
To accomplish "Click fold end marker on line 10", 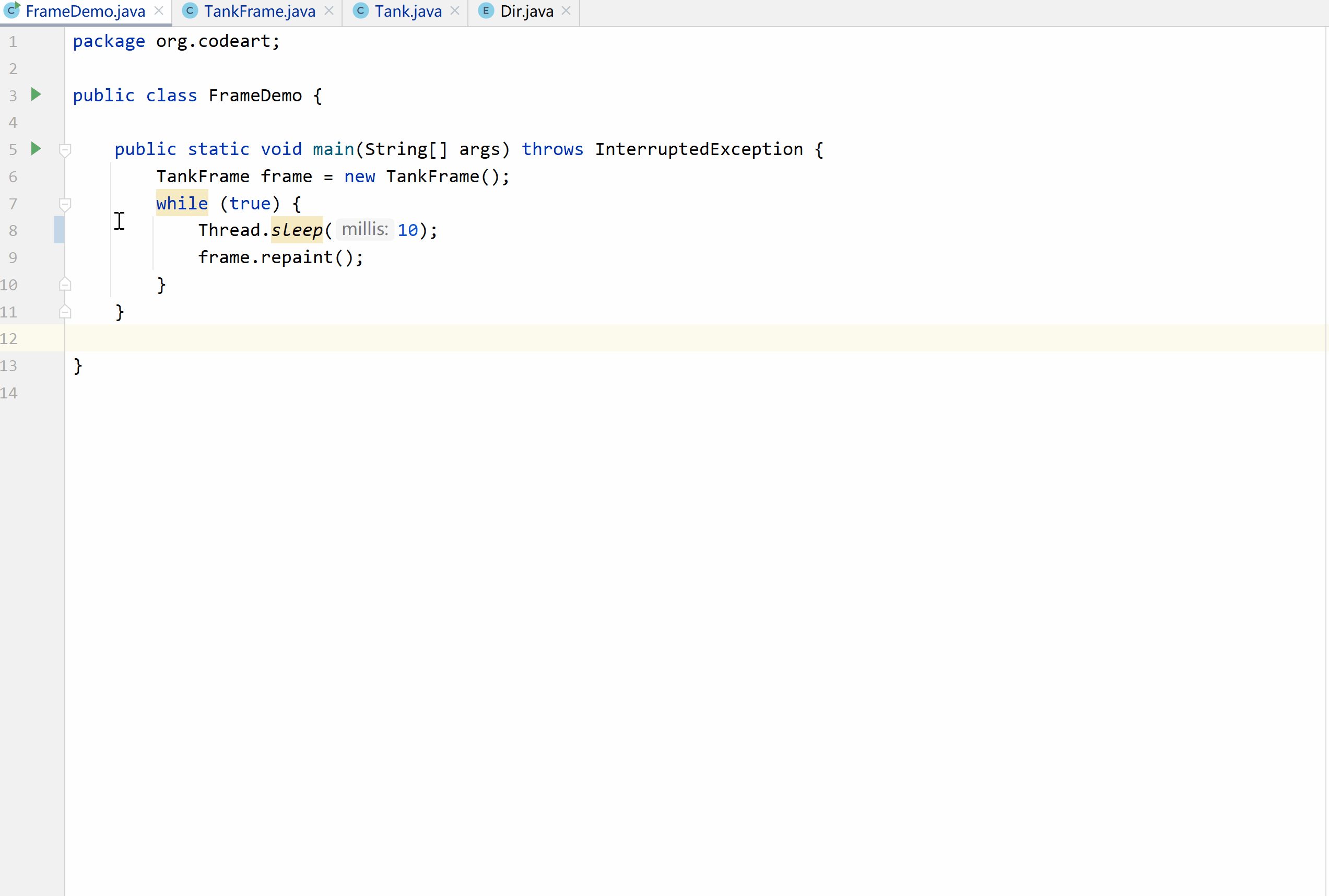I will click(65, 285).
